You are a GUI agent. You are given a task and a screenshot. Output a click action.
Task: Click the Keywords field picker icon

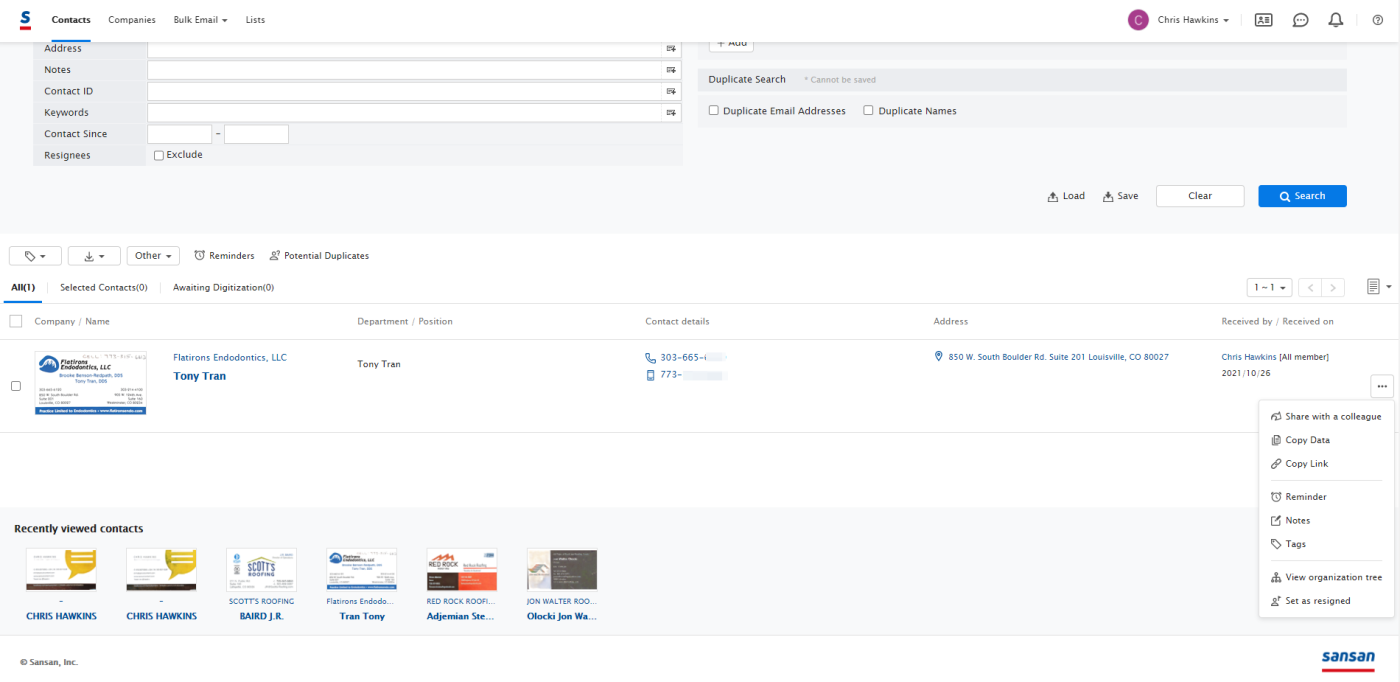(x=671, y=113)
